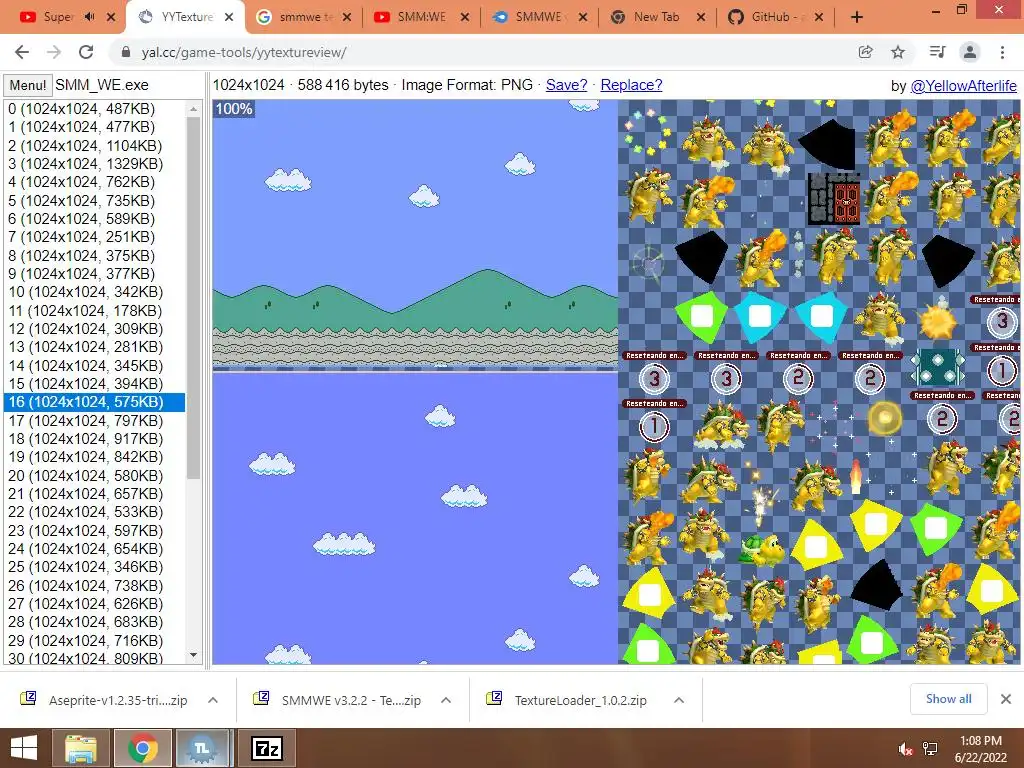1024x768 pixels.
Task: Reload the YYTextureView page
Action: (86, 52)
